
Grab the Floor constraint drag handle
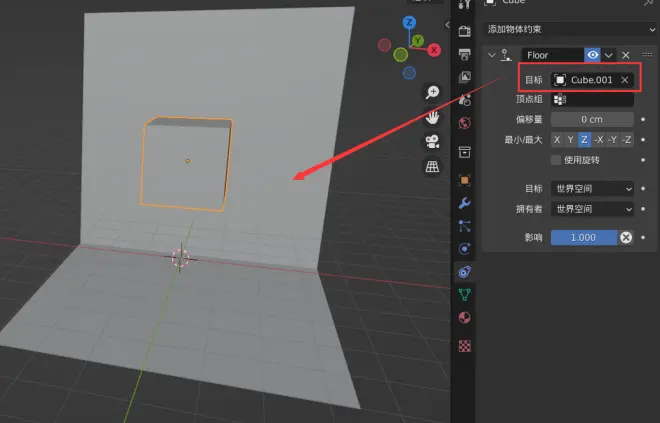tap(647, 54)
